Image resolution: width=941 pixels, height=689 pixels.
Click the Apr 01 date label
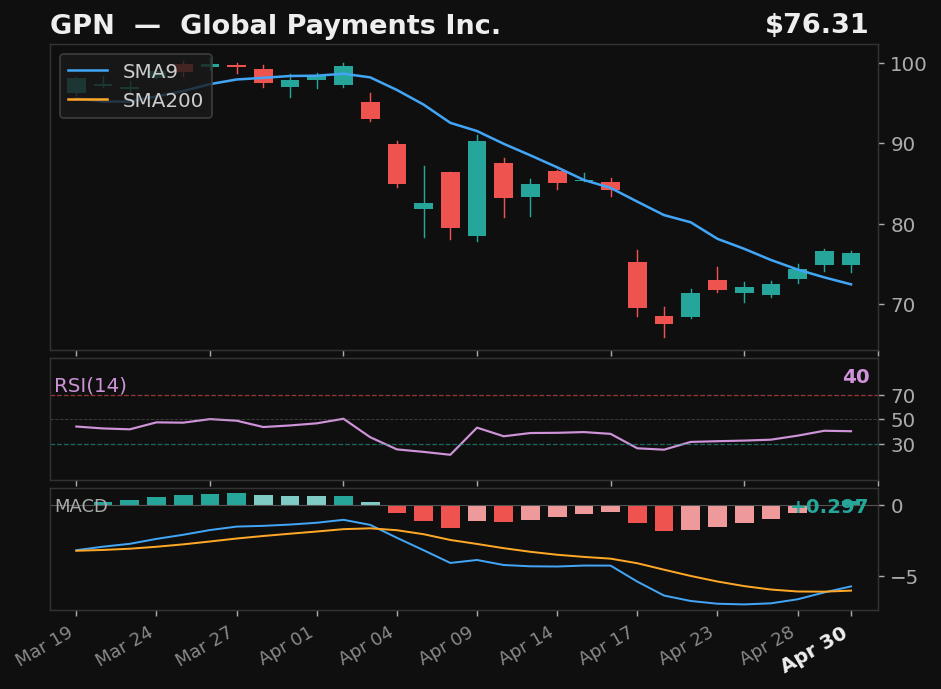(286, 646)
